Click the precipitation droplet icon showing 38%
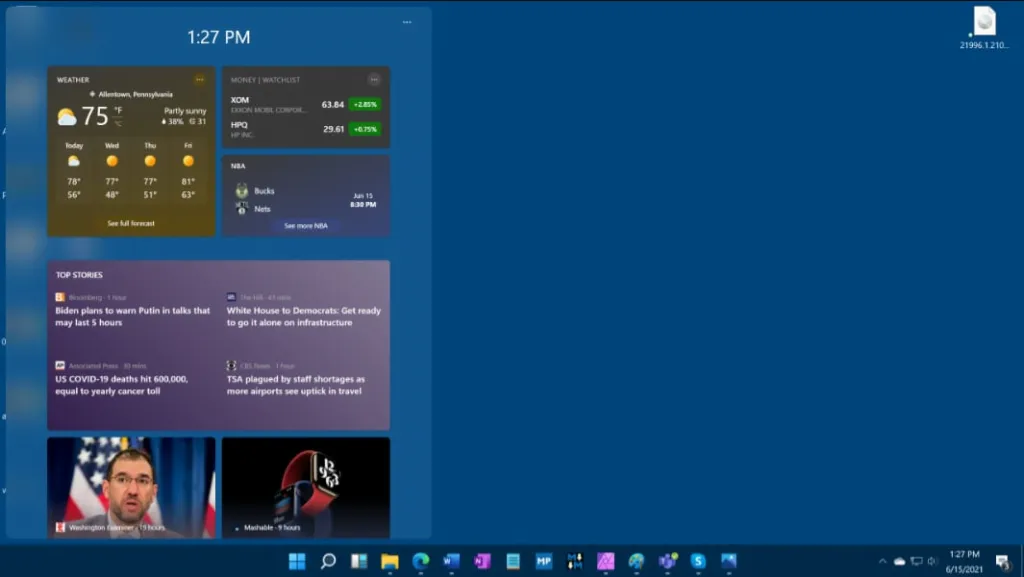 (x=164, y=121)
